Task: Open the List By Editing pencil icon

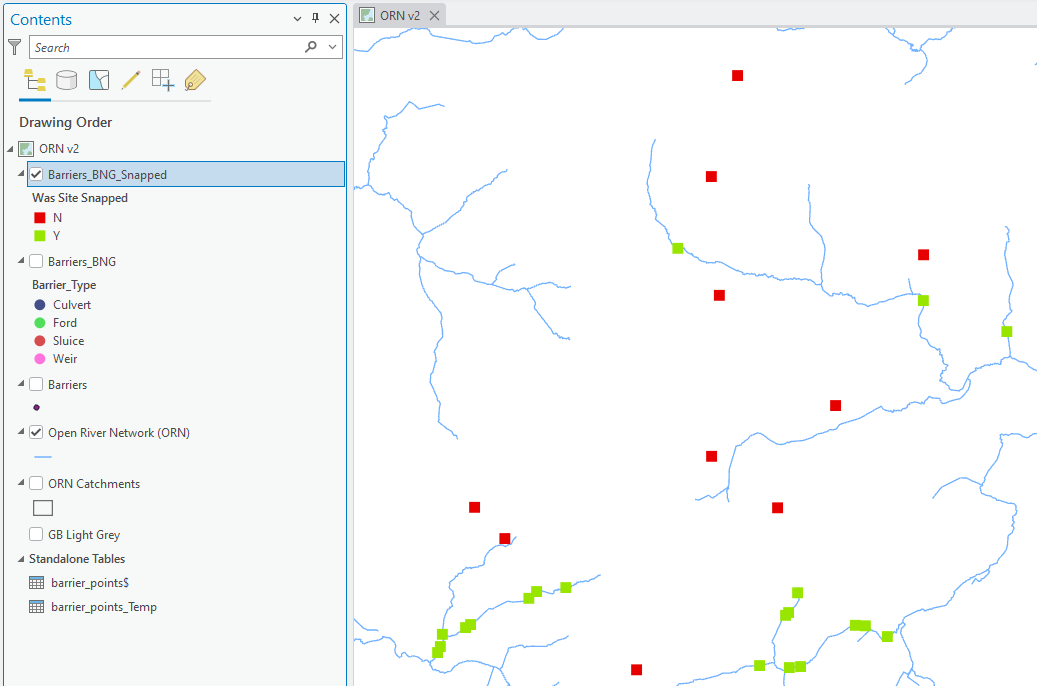Action: (x=131, y=81)
